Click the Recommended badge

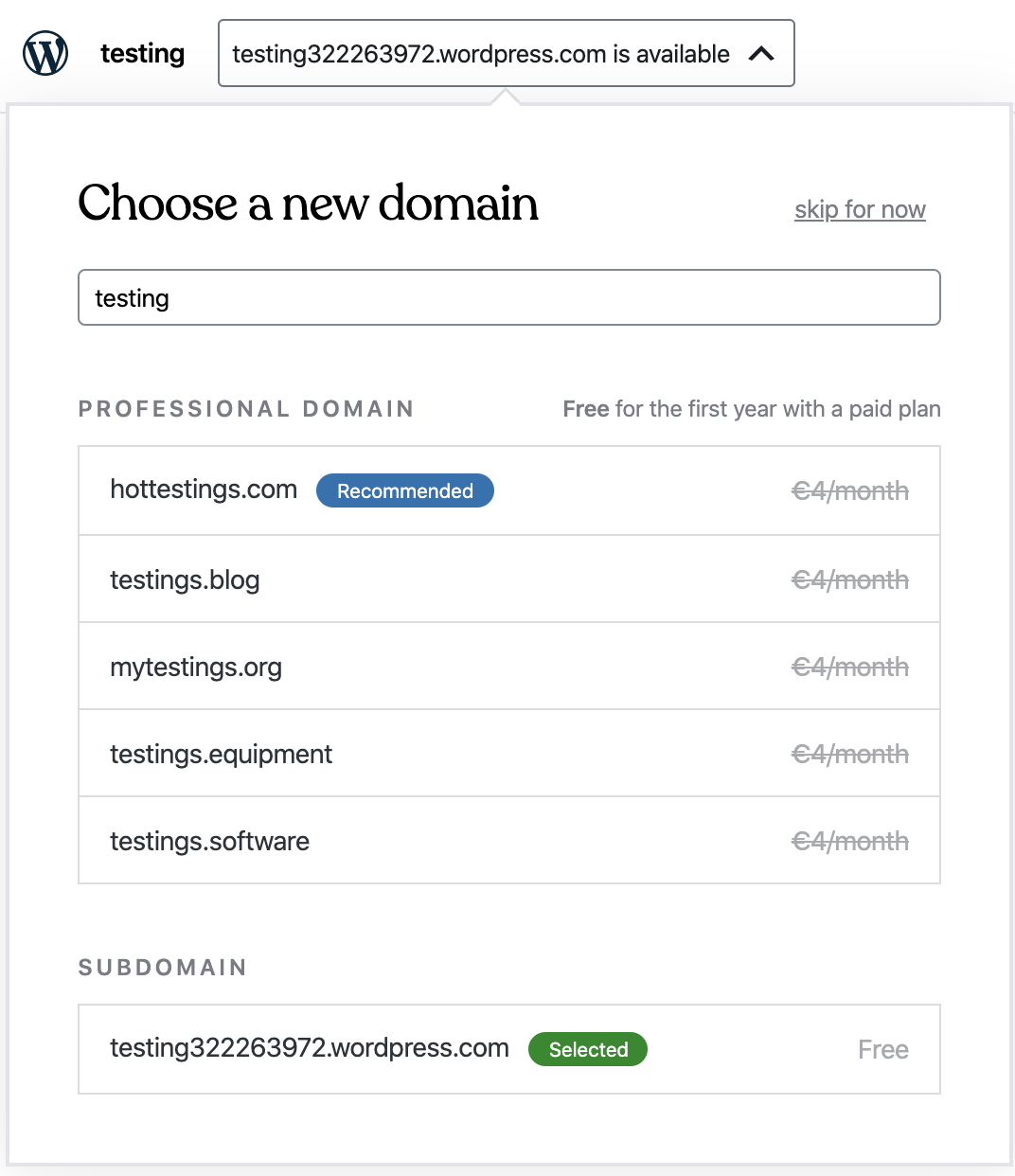[x=405, y=490]
